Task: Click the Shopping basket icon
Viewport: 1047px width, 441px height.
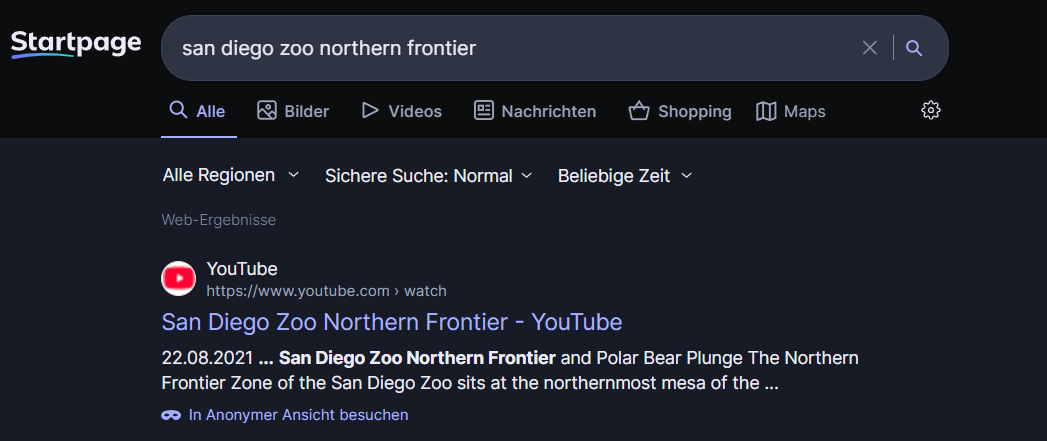Action: (639, 111)
